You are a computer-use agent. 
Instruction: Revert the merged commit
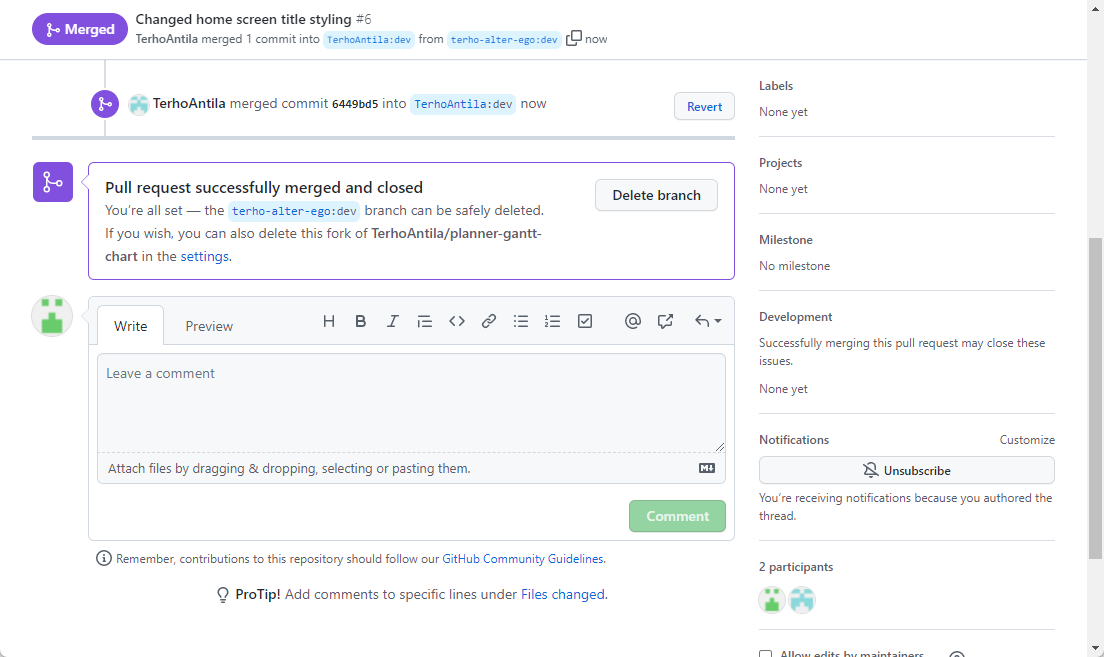click(x=704, y=107)
